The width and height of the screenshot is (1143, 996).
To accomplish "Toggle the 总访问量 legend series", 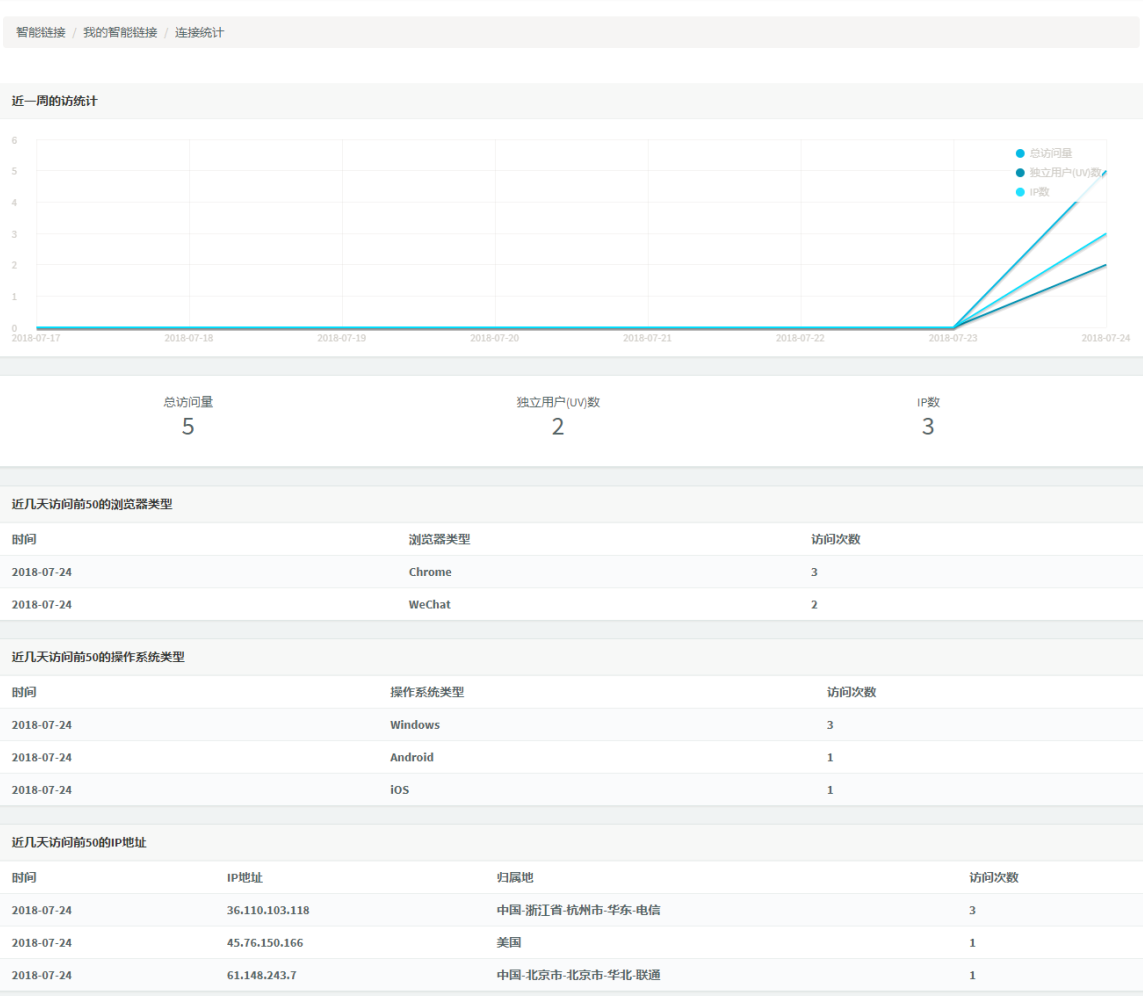I will (x=1050, y=153).
